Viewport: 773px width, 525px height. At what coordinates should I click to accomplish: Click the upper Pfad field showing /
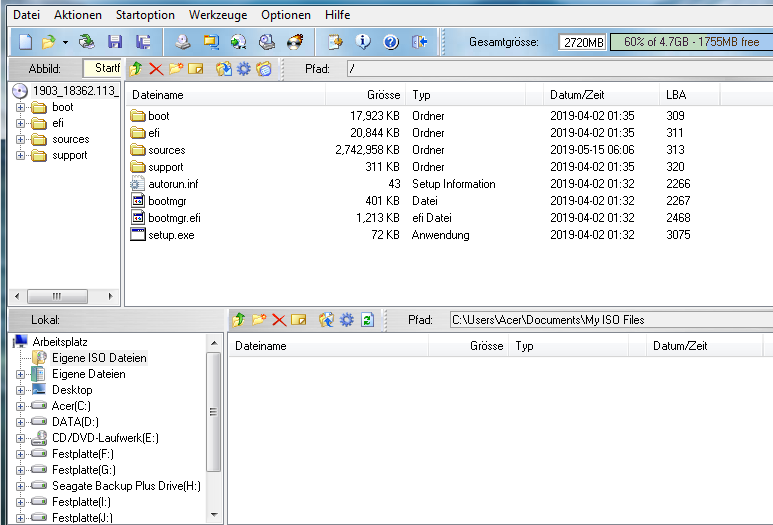point(559,69)
